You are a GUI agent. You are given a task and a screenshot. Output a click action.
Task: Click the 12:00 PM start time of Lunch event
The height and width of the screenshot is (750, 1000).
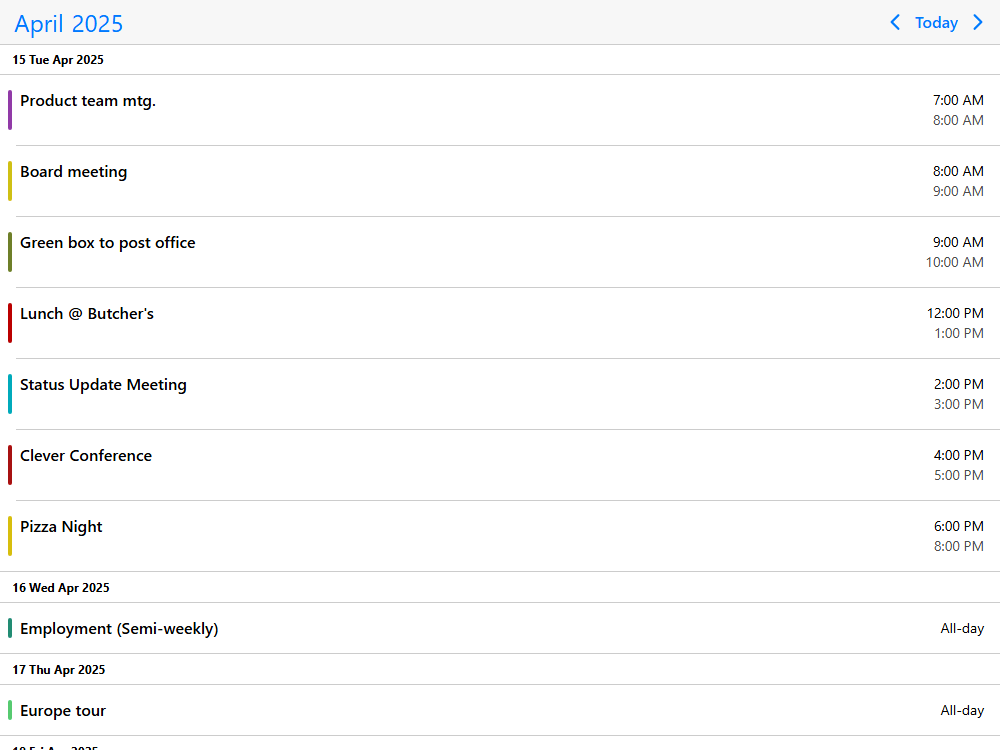[x=955, y=313]
